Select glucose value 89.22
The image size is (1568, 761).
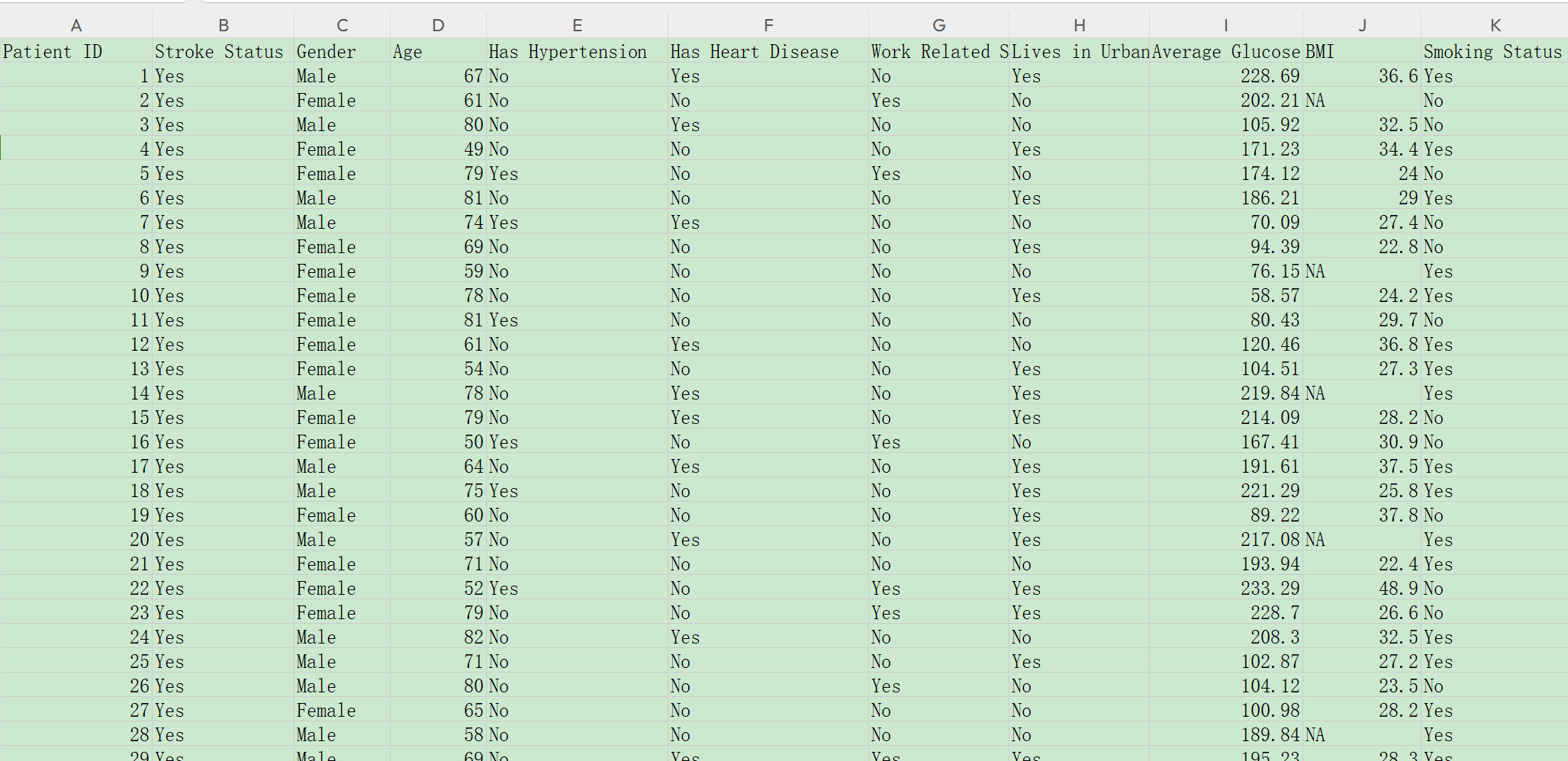pyautogui.click(x=1226, y=515)
